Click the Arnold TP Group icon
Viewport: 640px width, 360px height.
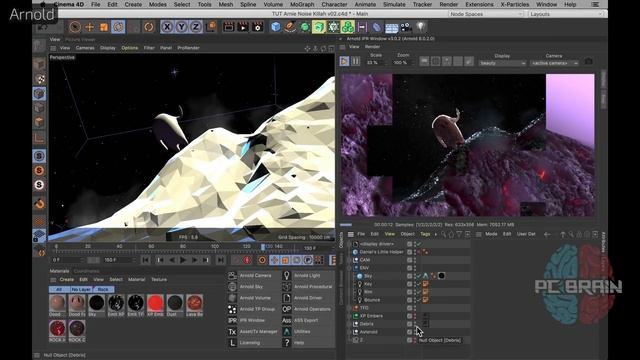coord(232,309)
